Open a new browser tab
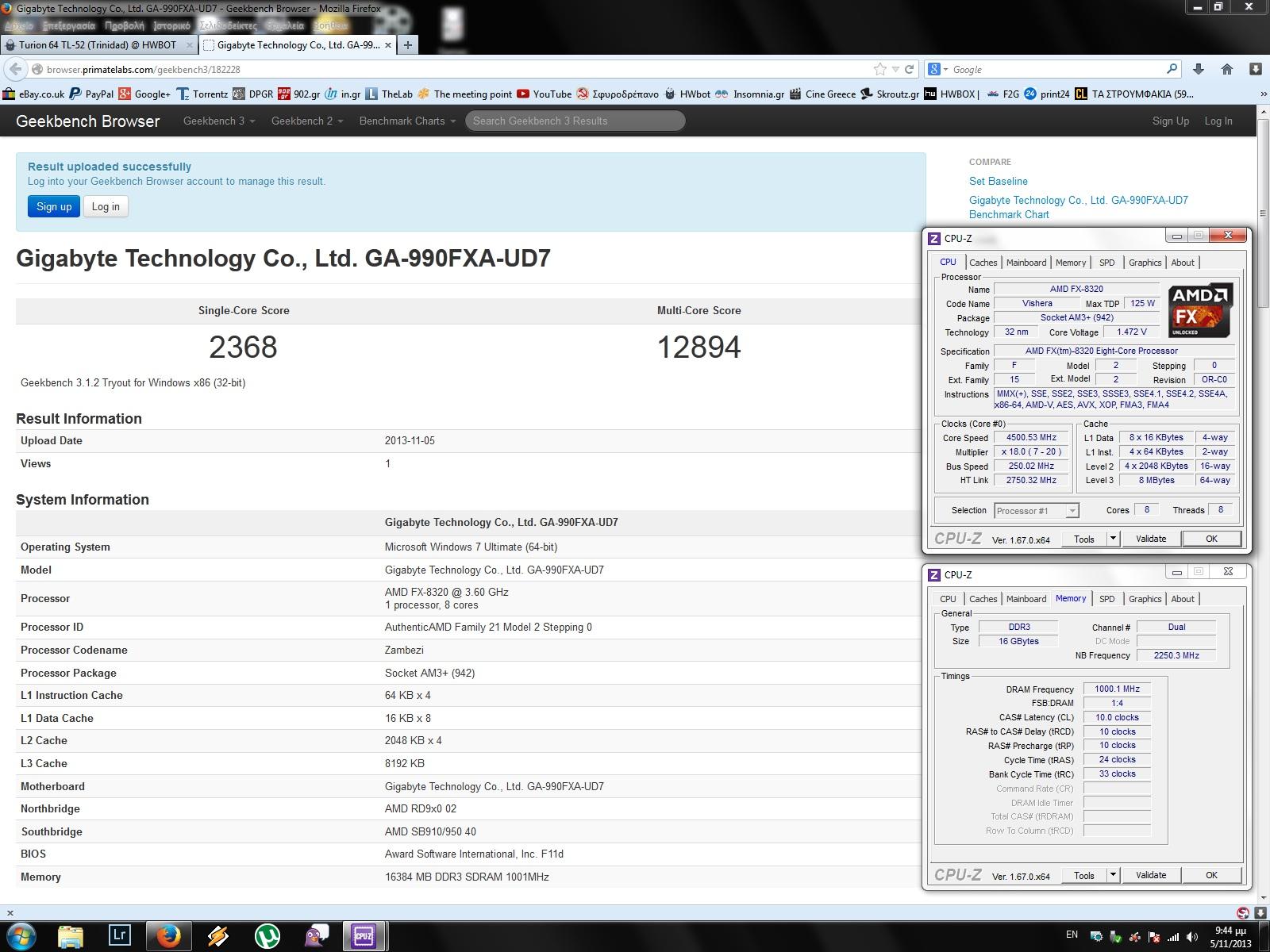The height and width of the screenshot is (952, 1270). 407,45
